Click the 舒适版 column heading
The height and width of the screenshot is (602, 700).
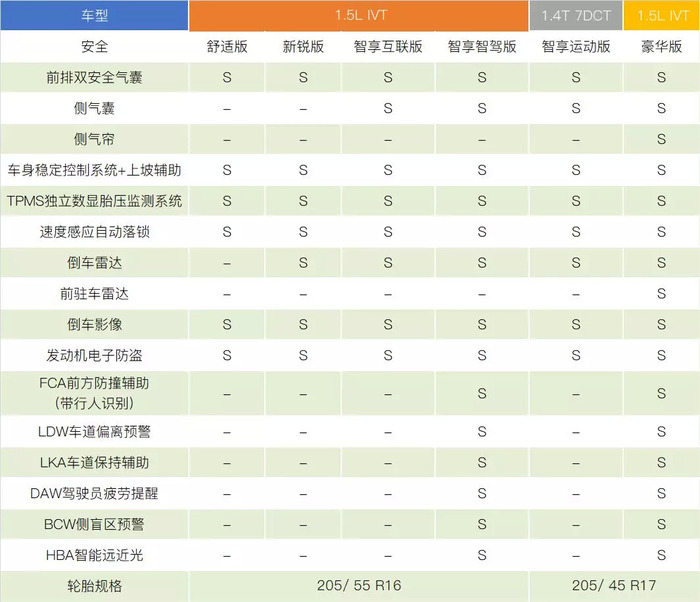pos(227,46)
